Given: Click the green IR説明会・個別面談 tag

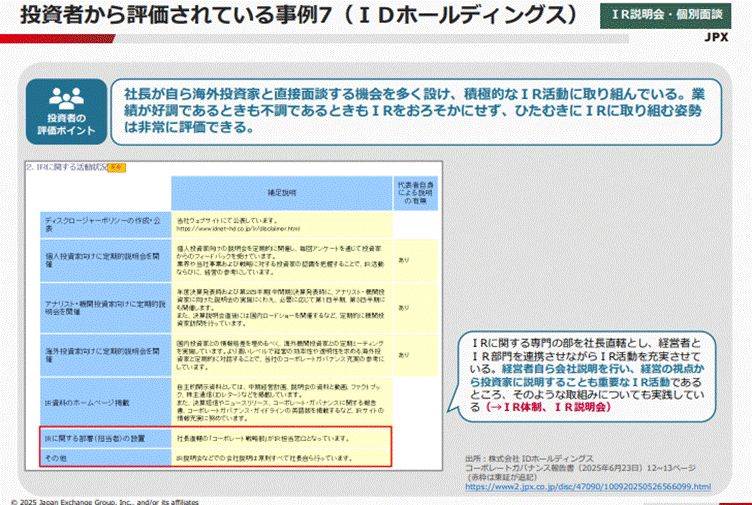Looking at the screenshot, I should [675, 17].
